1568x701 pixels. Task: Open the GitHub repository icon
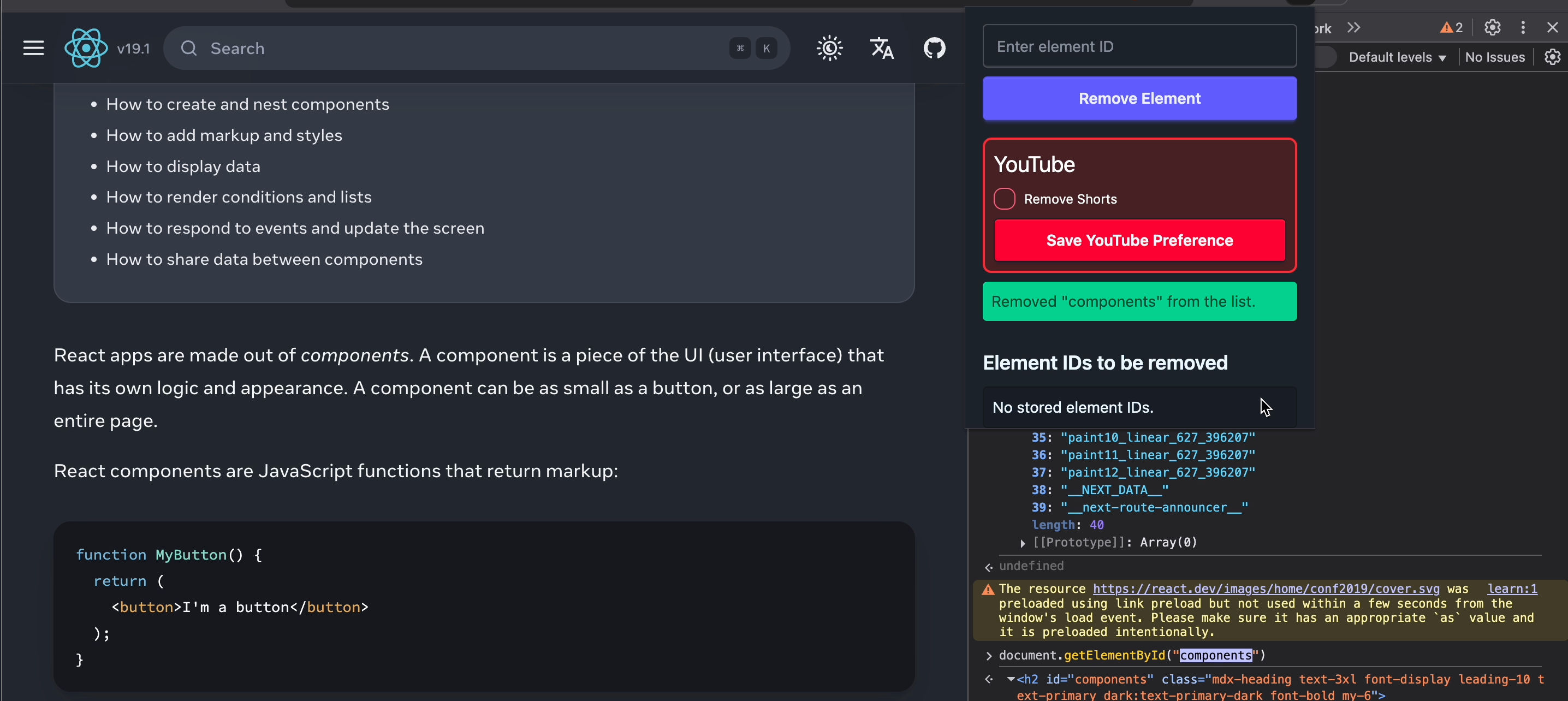[x=934, y=48]
